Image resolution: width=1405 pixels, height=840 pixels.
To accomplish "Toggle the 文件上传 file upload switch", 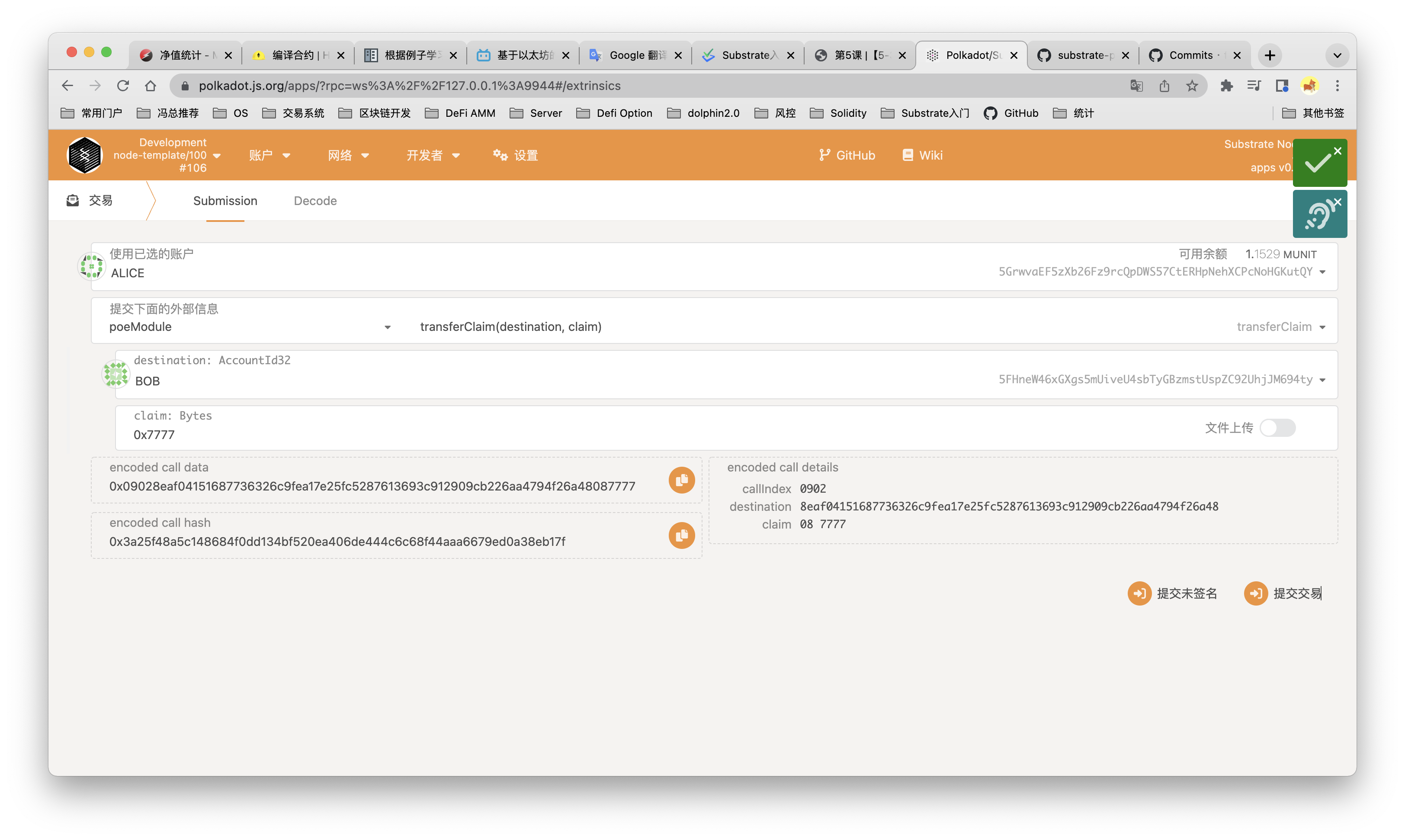I will [1277, 428].
